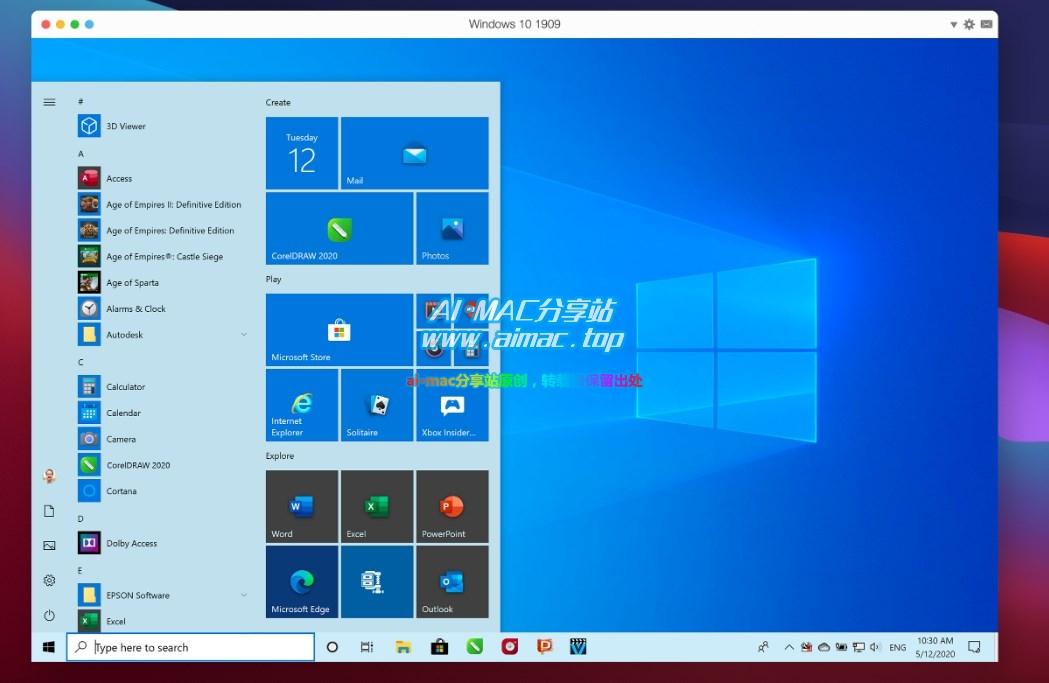
Task: Open the Outlook tile
Action: 452,581
